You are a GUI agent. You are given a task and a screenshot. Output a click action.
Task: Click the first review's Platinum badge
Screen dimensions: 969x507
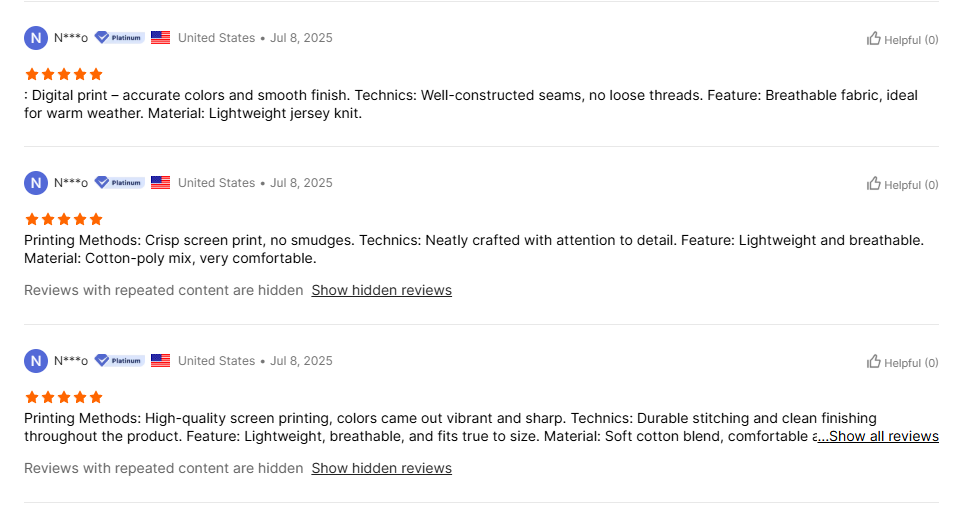click(120, 38)
